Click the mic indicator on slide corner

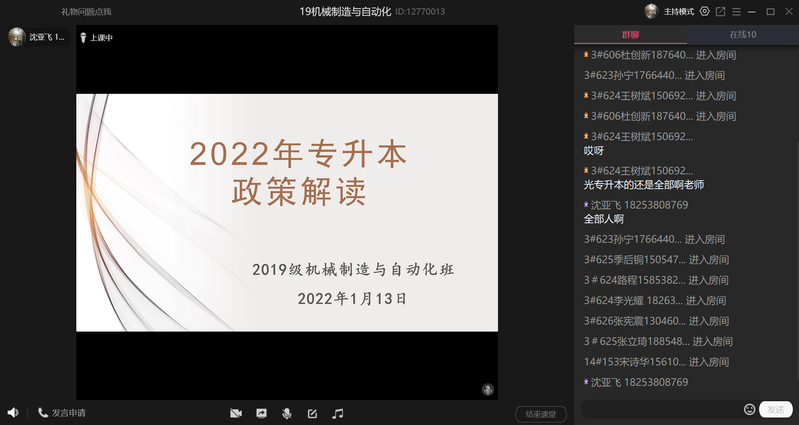click(487, 389)
